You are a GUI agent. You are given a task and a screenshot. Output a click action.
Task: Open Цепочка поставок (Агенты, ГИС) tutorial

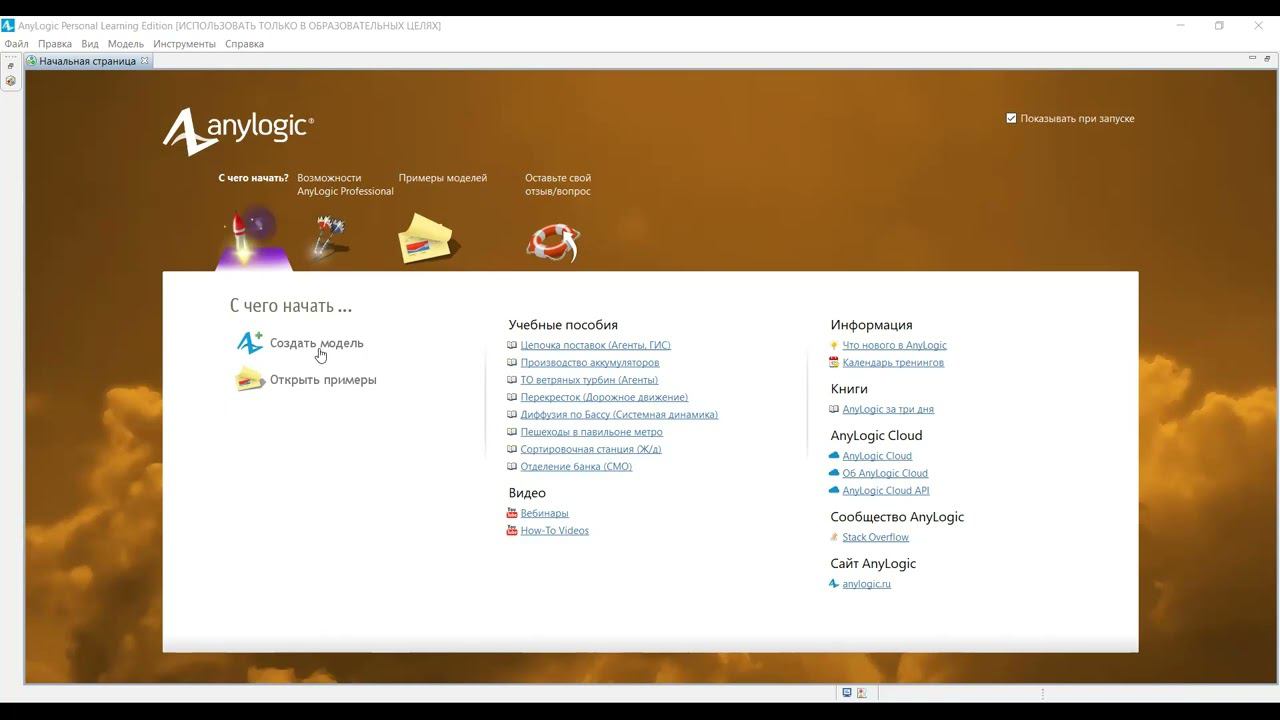(595, 345)
